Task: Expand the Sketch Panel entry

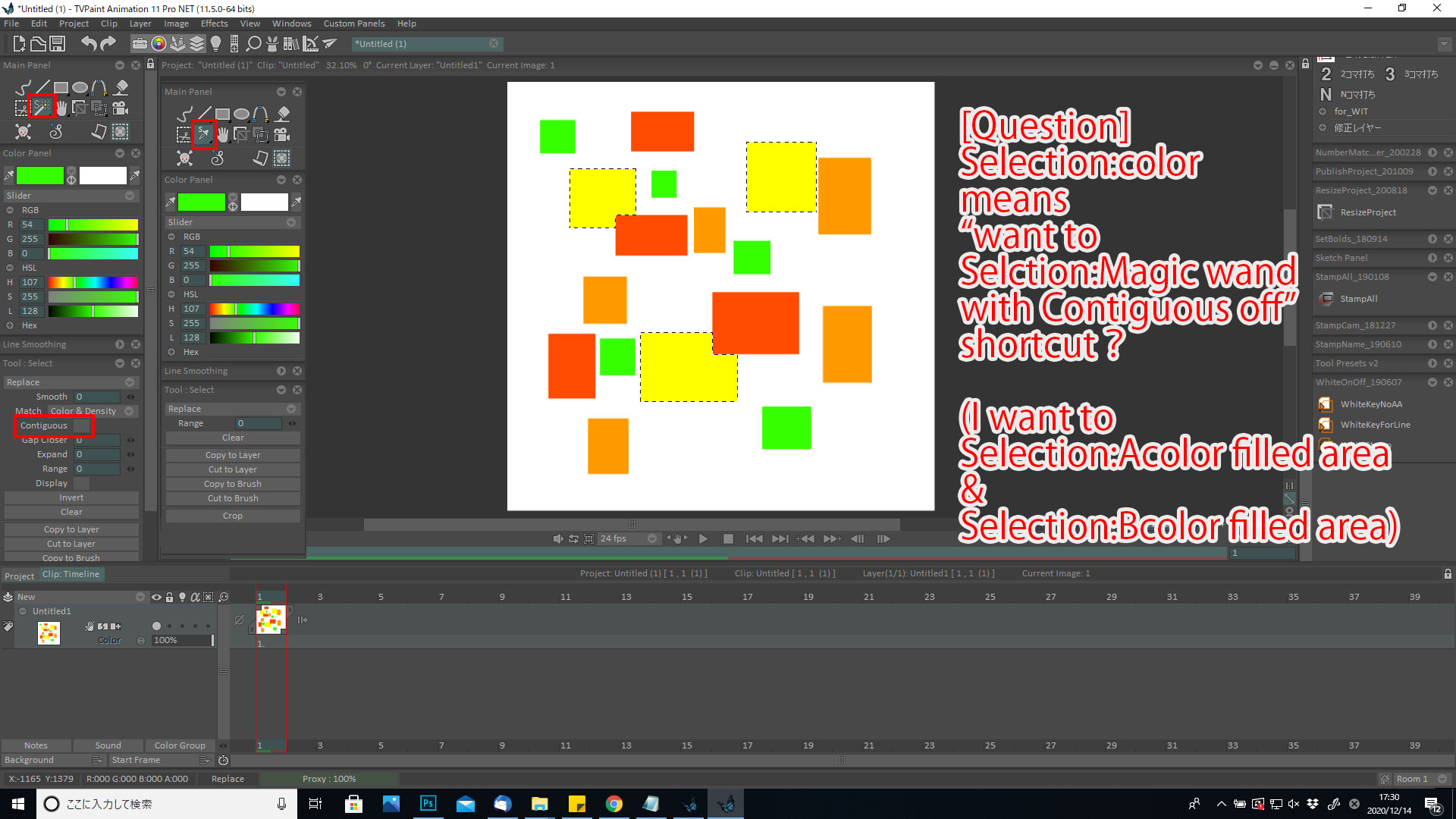Action: (1432, 258)
